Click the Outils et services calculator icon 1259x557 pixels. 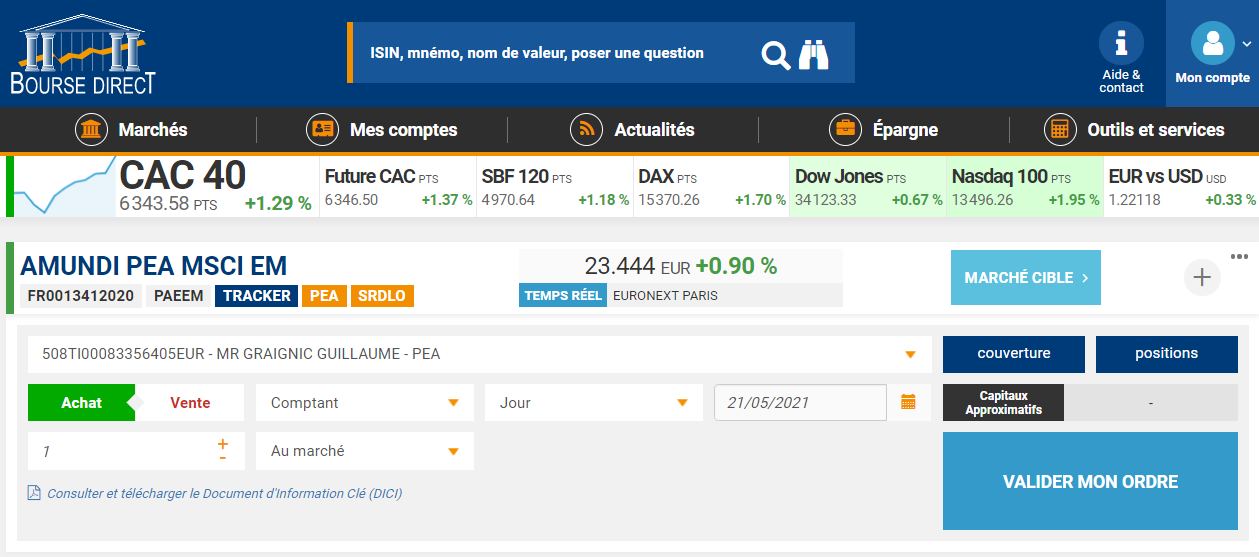click(1060, 130)
